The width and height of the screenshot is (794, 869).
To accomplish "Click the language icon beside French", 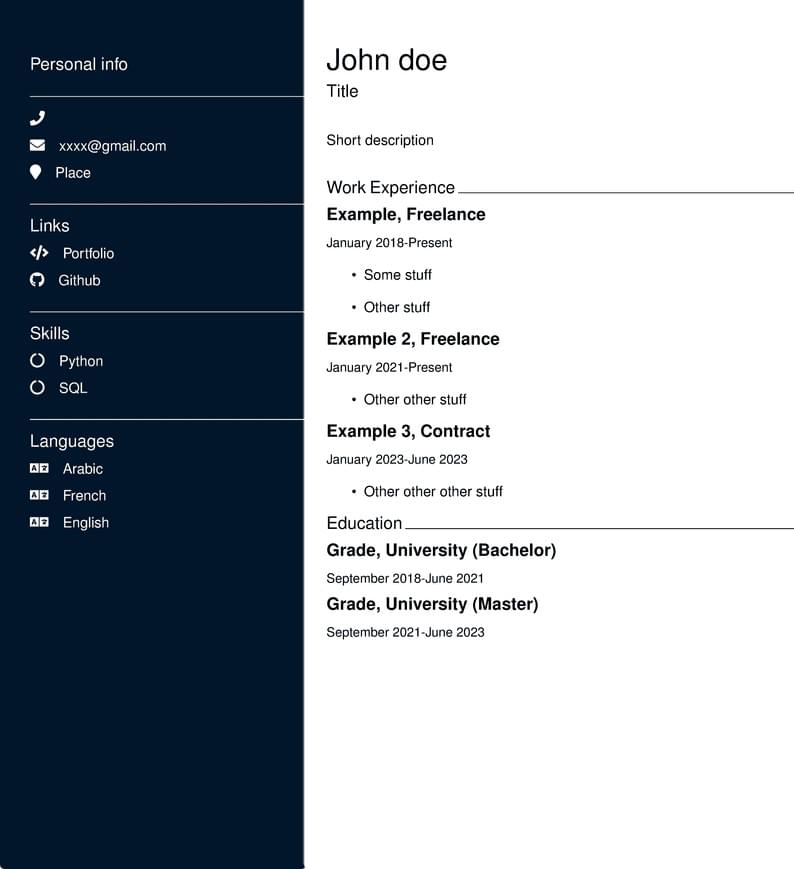I will pos(39,495).
